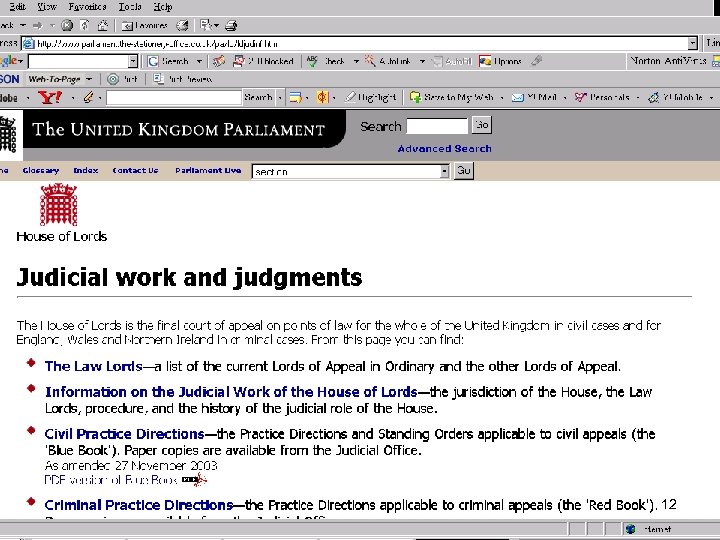Image resolution: width=720 pixels, height=540 pixels.
Task: Click the Glossary navigation link
Action: pyautogui.click(x=41, y=170)
